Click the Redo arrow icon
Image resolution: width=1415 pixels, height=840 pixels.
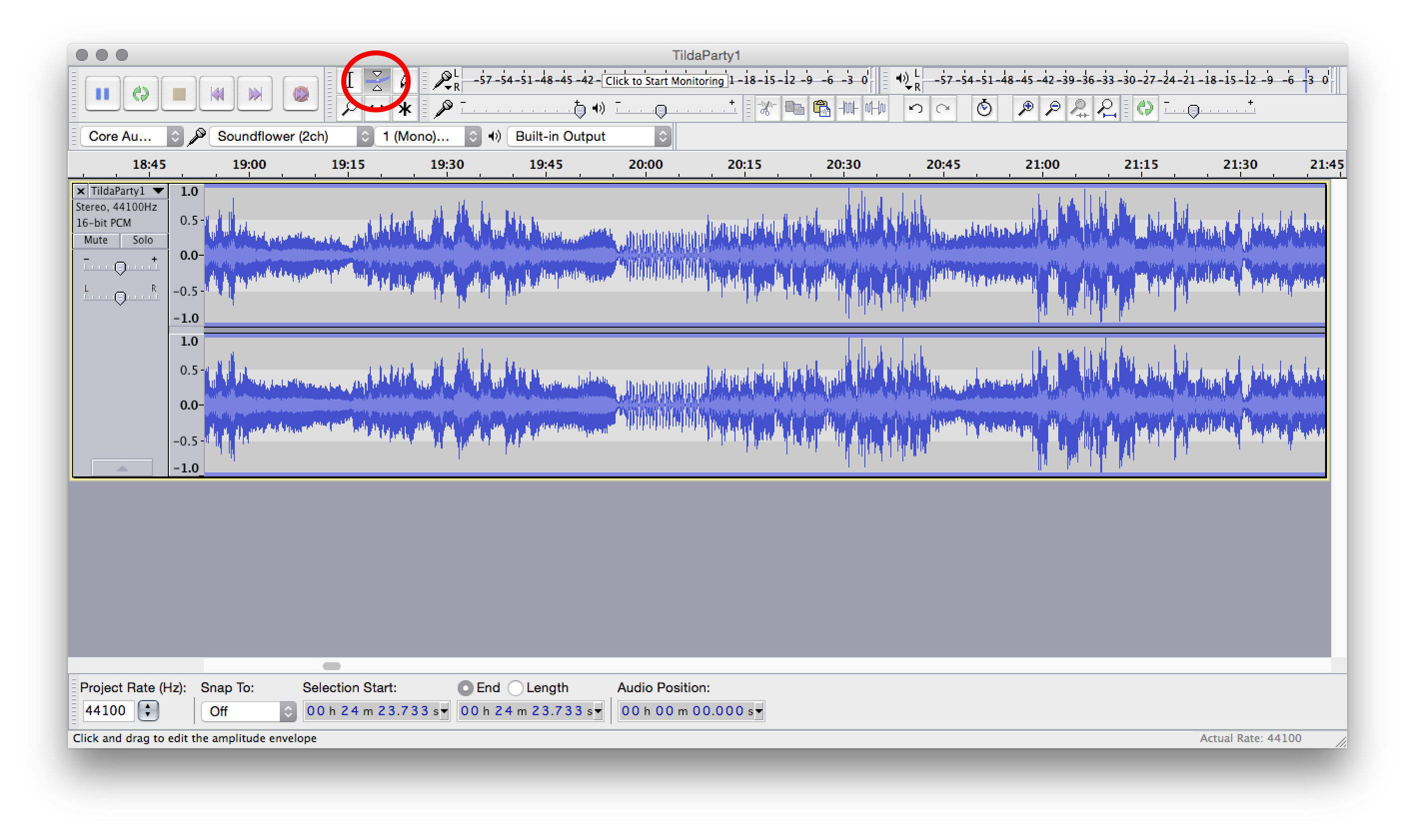click(x=943, y=108)
